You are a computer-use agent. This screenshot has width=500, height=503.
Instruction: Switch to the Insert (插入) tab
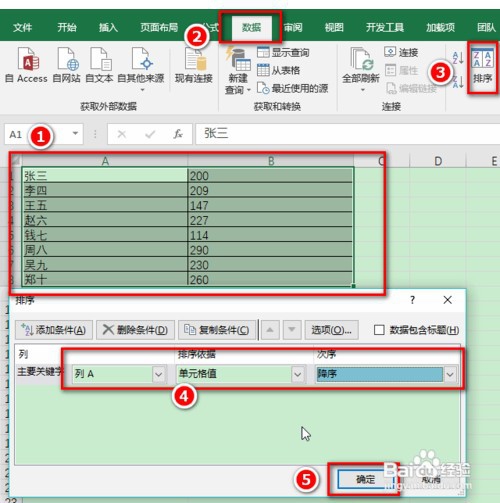point(108,27)
